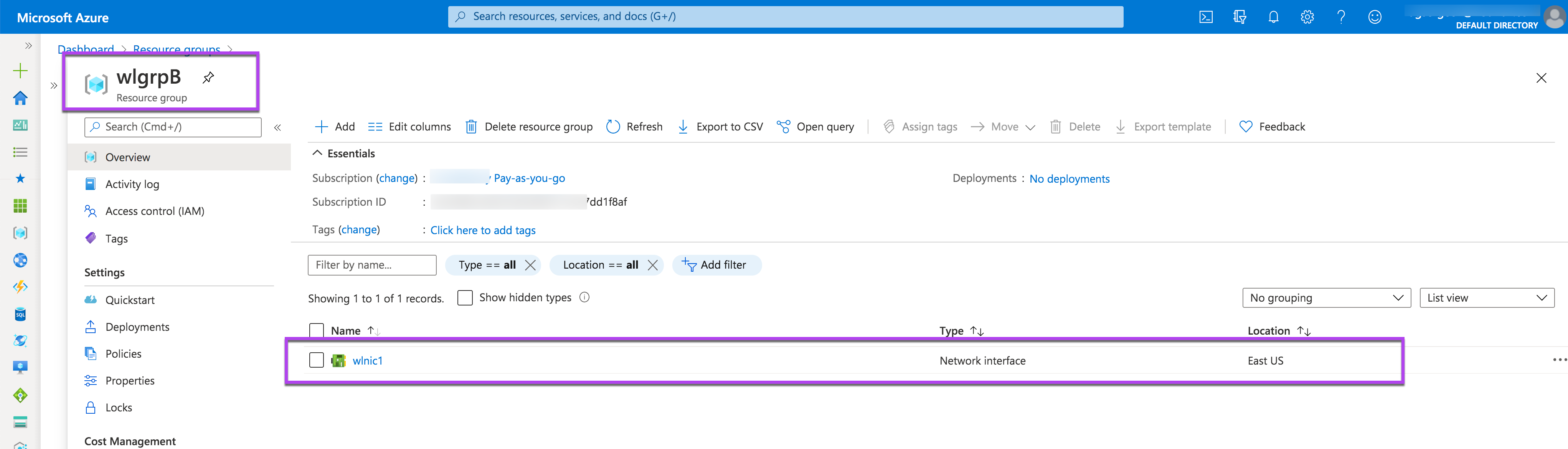
Task: Open SQL databases sidebar icon
Action: tap(20, 314)
